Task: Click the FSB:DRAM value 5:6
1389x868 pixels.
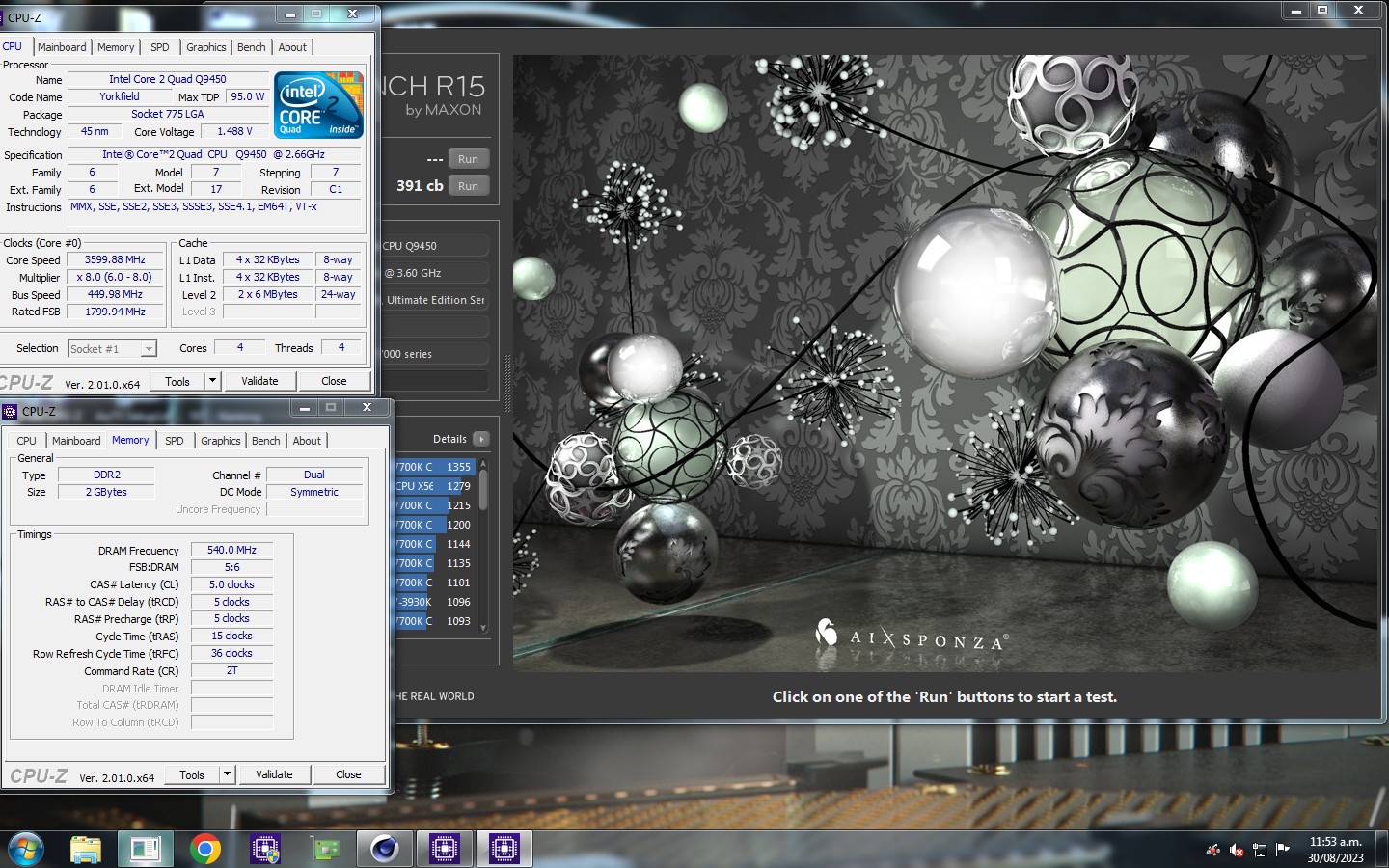Action: 231,567
